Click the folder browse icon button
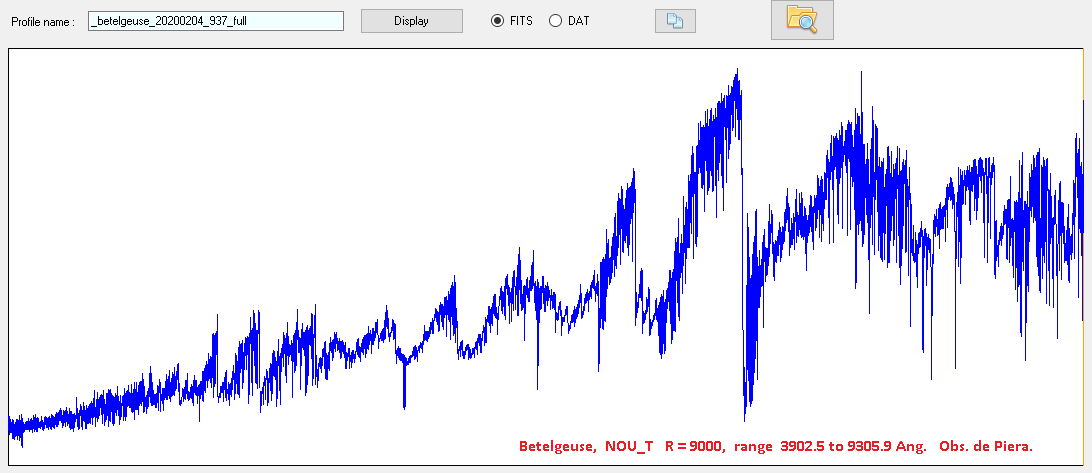Viewport: 1092px width, 473px height. [801, 20]
